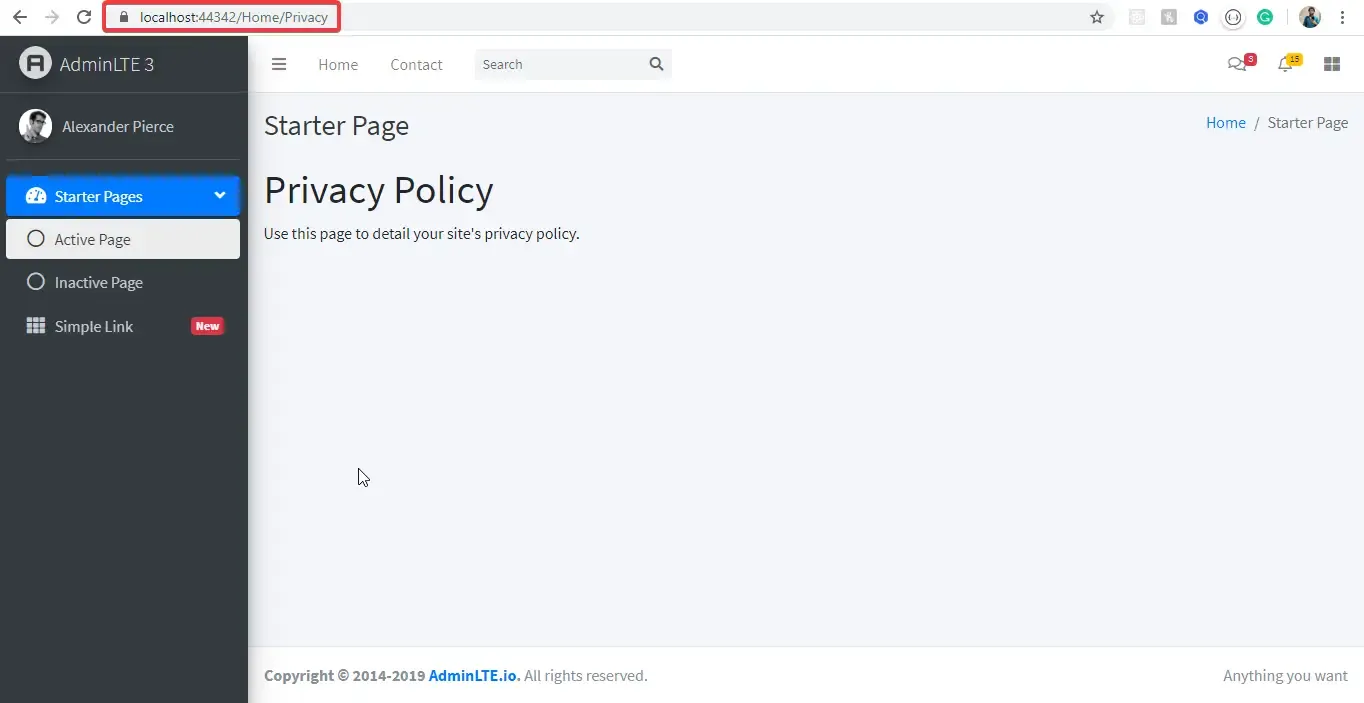The width and height of the screenshot is (1364, 703).
Task: Open the notifications bell icon
Action: (1286, 63)
